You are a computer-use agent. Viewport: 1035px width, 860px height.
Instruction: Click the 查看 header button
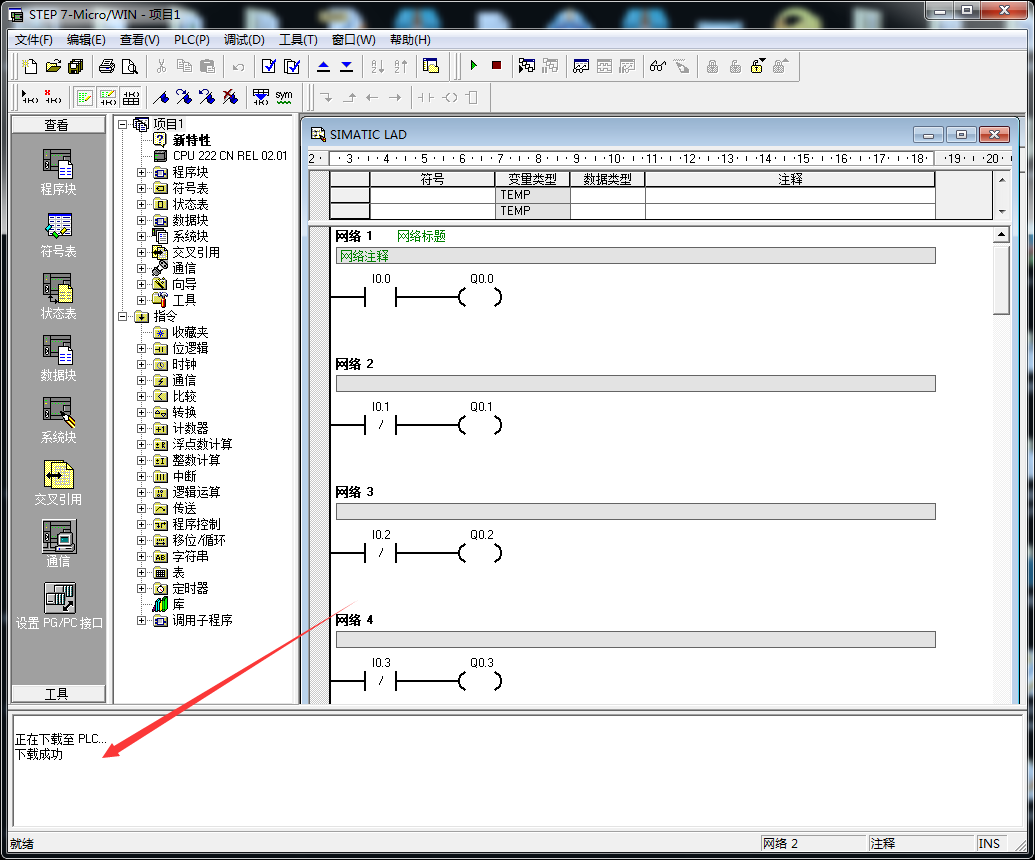coord(57,125)
